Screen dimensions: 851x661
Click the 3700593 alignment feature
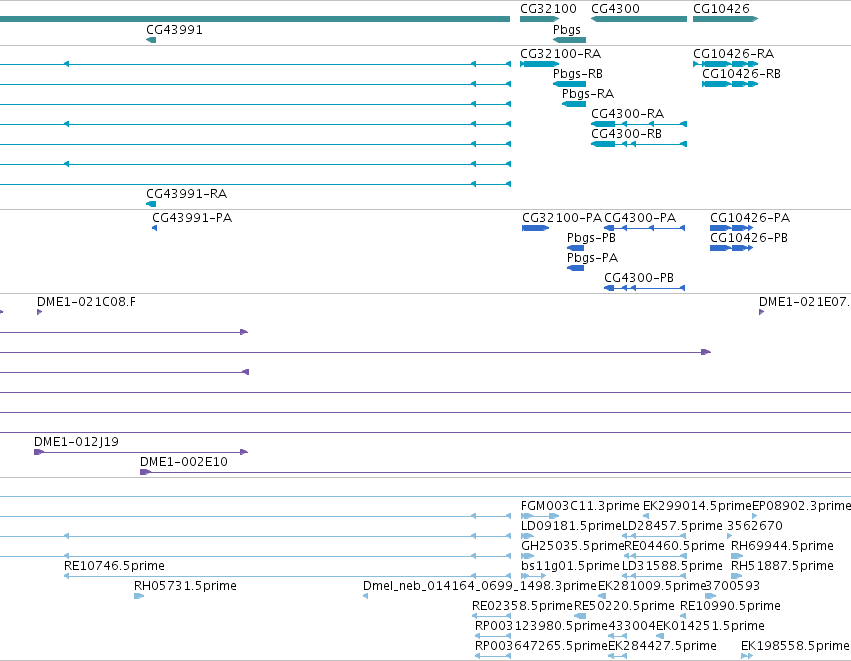710,596
